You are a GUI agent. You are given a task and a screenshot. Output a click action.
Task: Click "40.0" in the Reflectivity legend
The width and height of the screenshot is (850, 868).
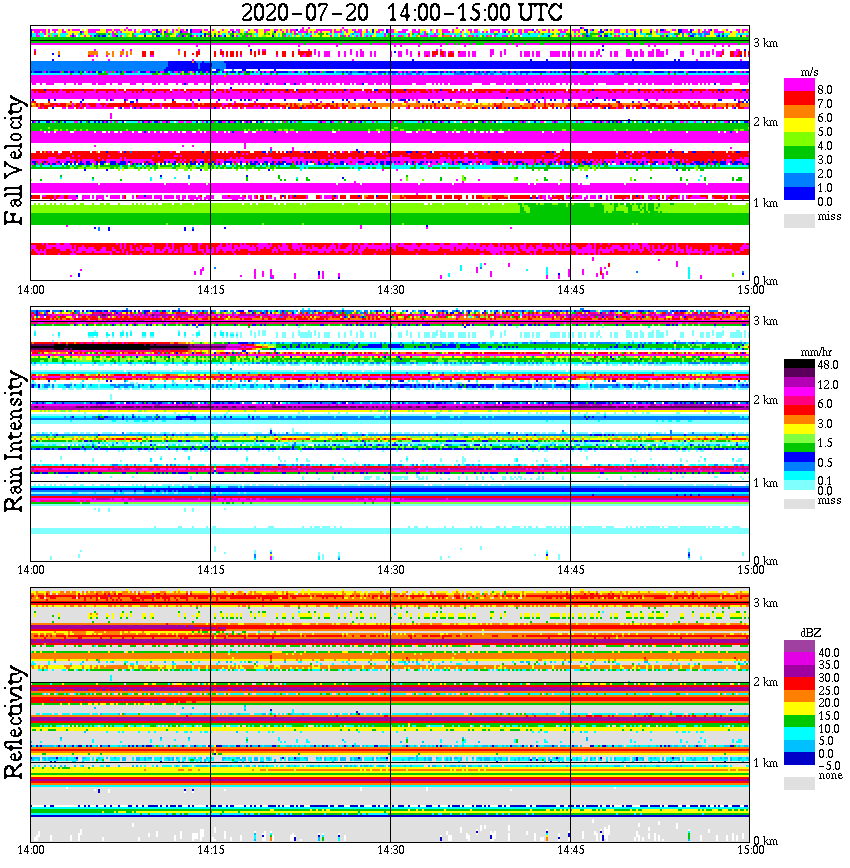click(829, 653)
